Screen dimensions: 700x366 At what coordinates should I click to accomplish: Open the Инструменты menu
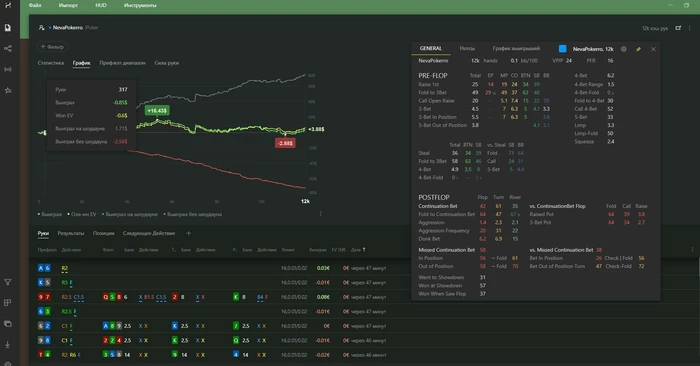click(140, 5)
